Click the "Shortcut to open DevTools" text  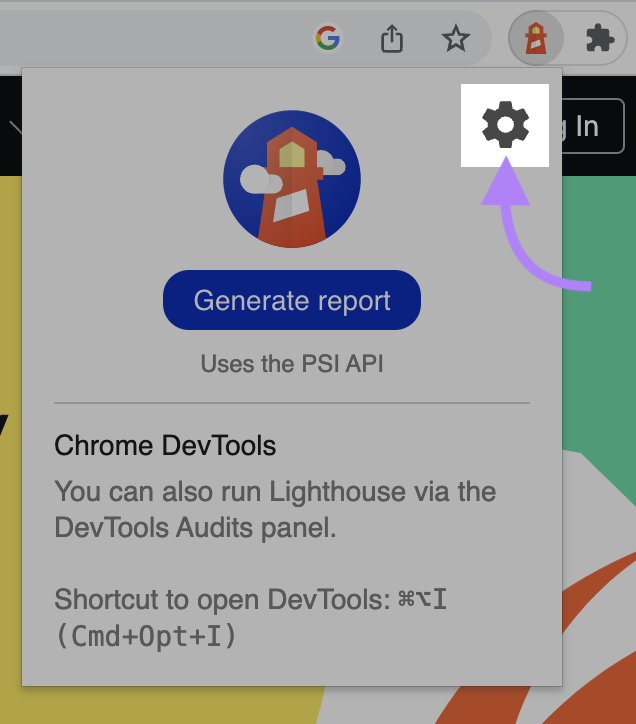220,599
